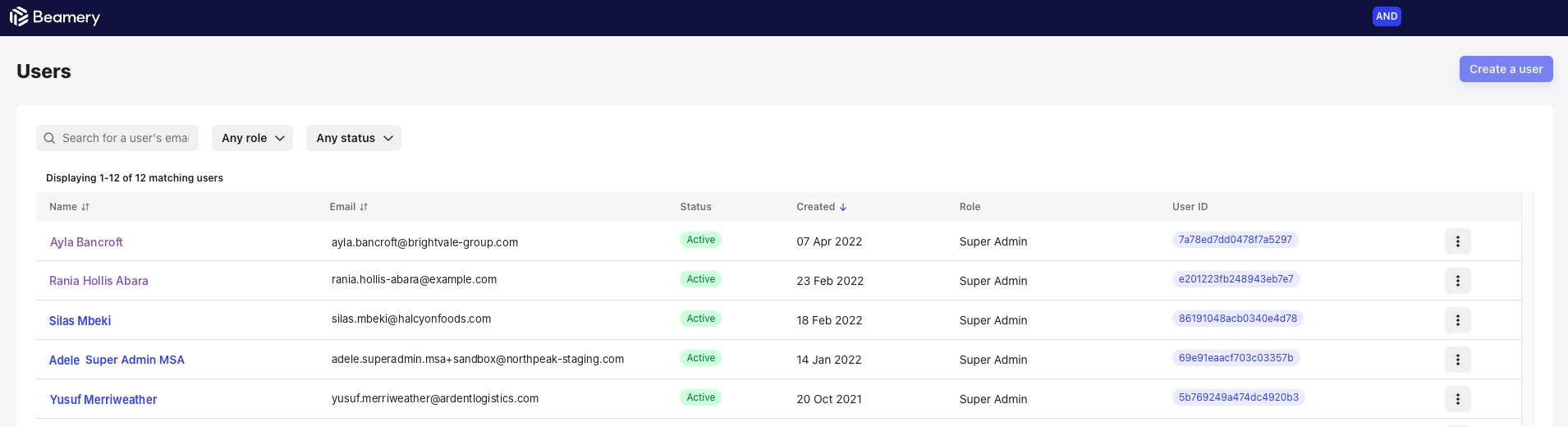Click the search magnifier icon
This screenshot has width=1568, height=427.
[x=49, y=138]
